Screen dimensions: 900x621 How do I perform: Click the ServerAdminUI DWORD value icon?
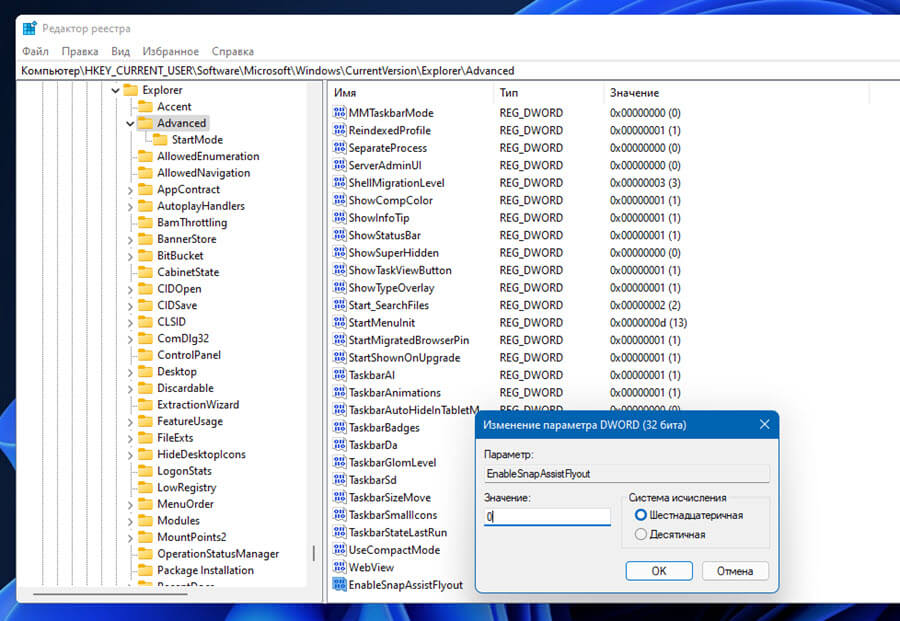pyautogui.click(x=339, y=165)
